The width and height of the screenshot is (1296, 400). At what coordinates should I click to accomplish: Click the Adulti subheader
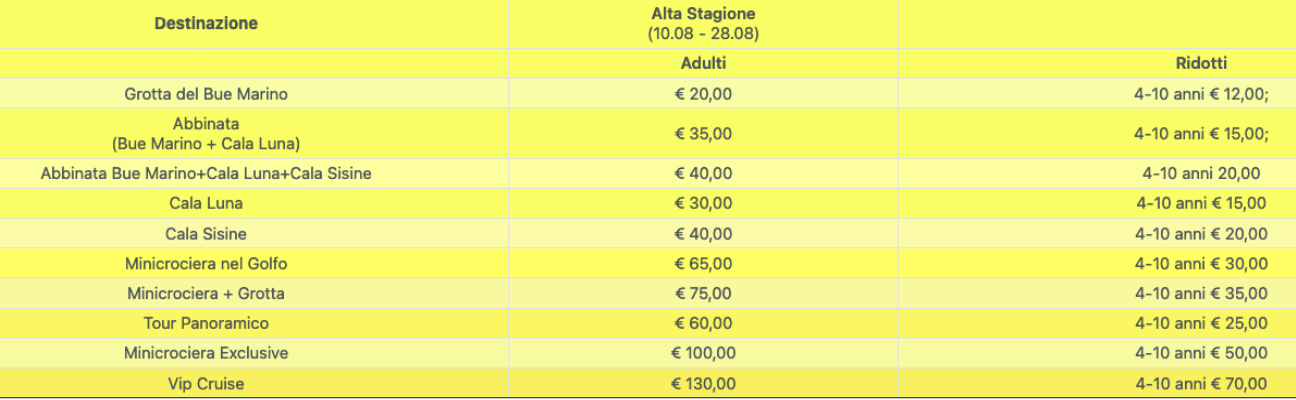point(703,64)
